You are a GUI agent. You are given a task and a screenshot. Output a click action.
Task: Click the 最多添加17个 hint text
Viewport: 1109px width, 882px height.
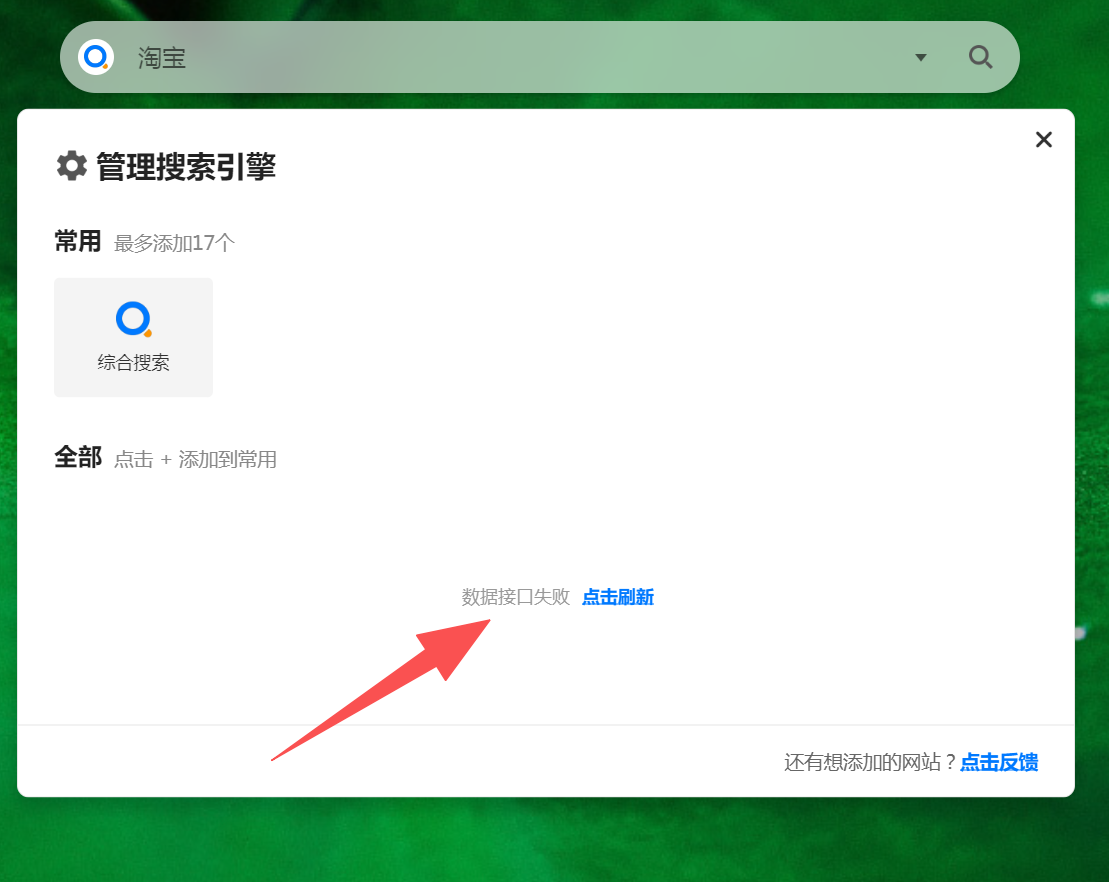click(174, 243)
